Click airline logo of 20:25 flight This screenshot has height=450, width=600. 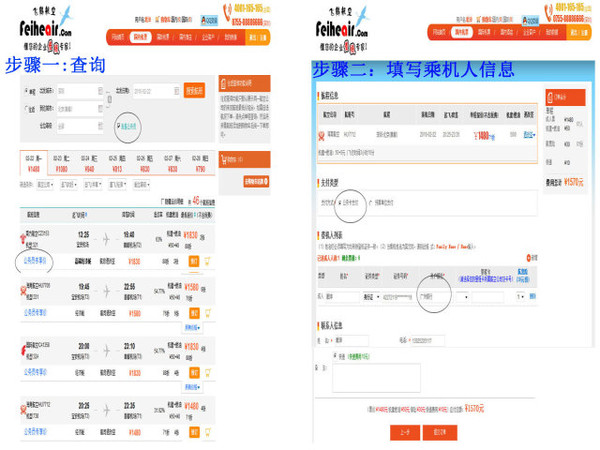pos(23,410)
